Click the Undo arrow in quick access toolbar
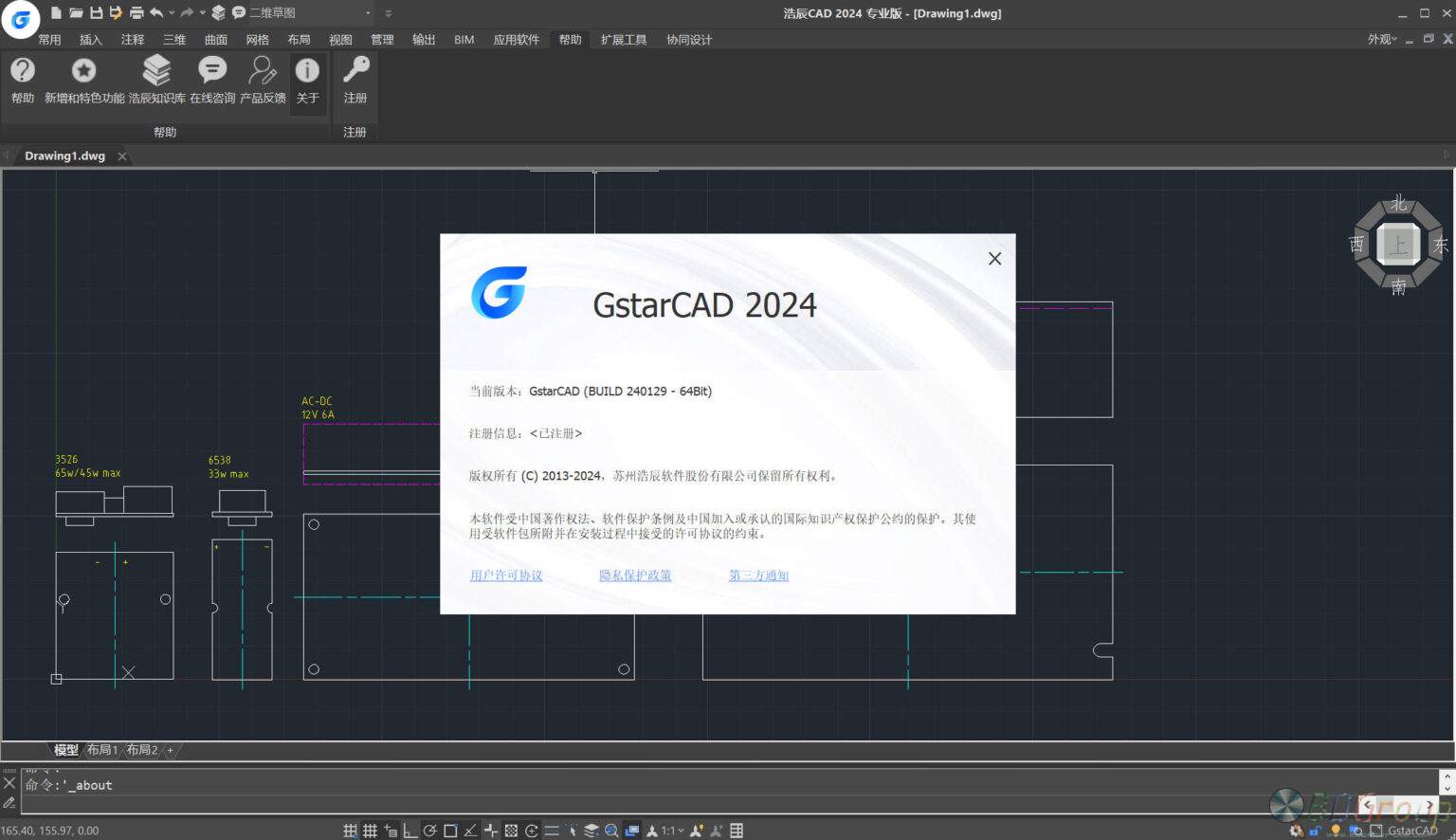 pos(157,12)
